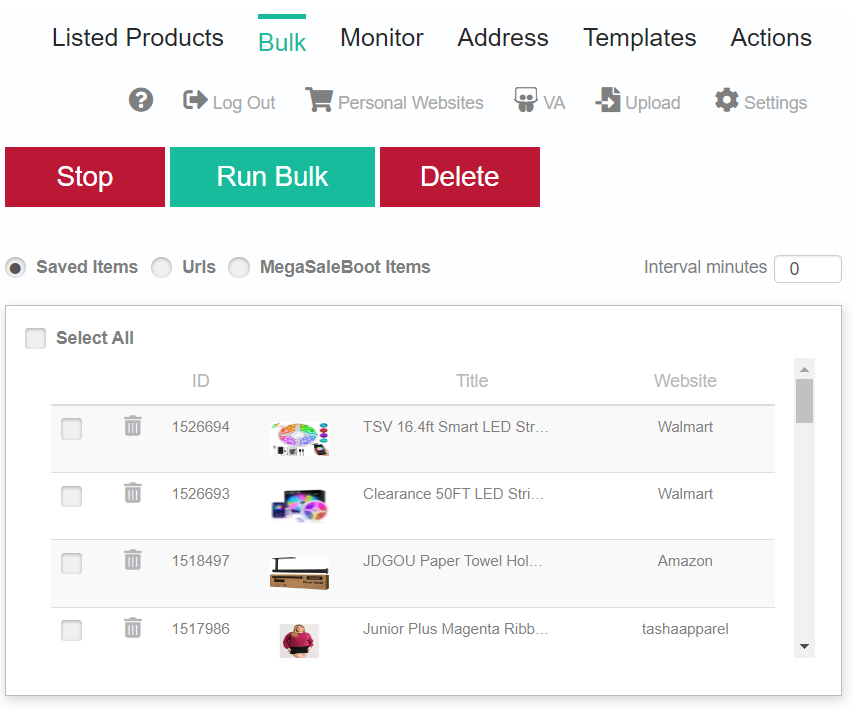Click the Upload file icon
The image size is (853, 713).
[608, 100]
